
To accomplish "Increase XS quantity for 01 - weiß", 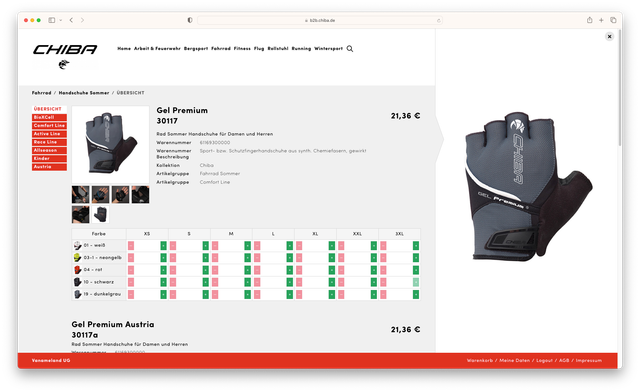I will click(163, 245).
